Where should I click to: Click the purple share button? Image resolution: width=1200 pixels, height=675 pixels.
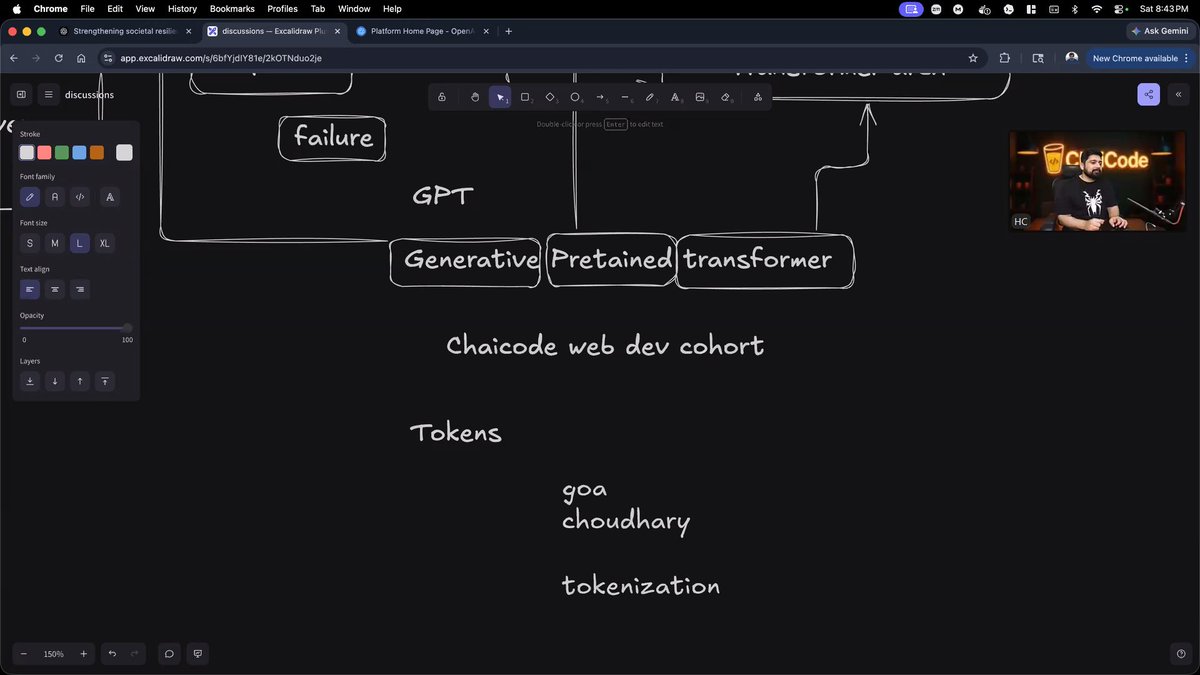[1148, 95]
